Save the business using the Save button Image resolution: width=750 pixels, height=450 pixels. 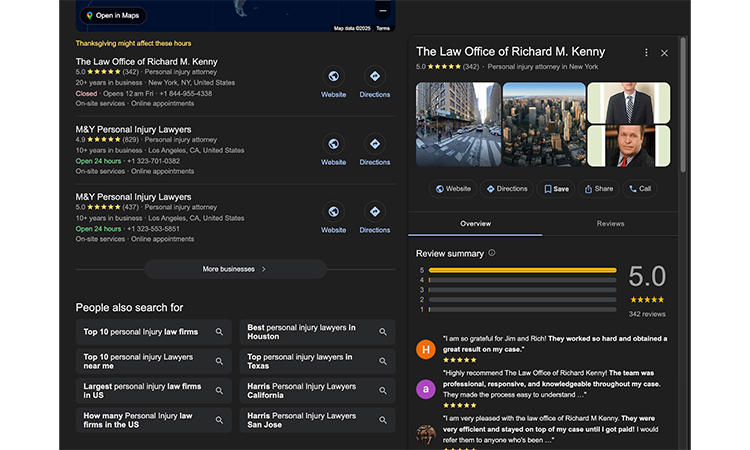coord(555,188)
